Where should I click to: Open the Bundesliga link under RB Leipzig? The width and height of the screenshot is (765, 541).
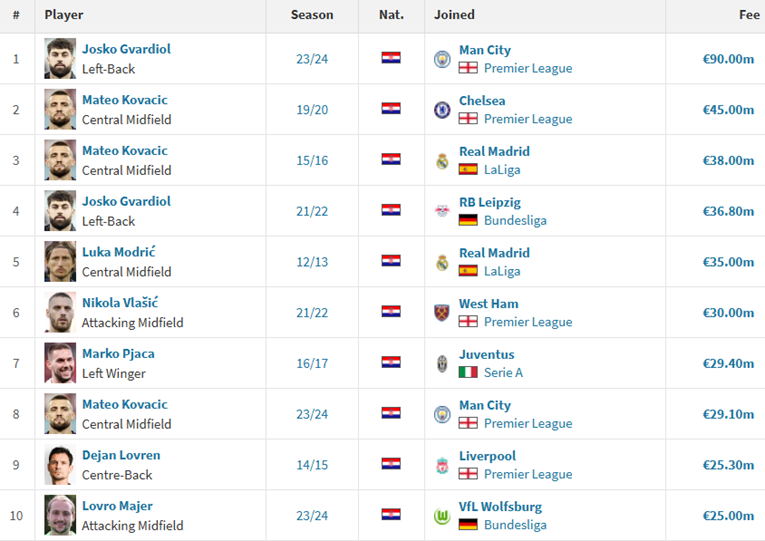pyautogui.click(x=515, y=220)
